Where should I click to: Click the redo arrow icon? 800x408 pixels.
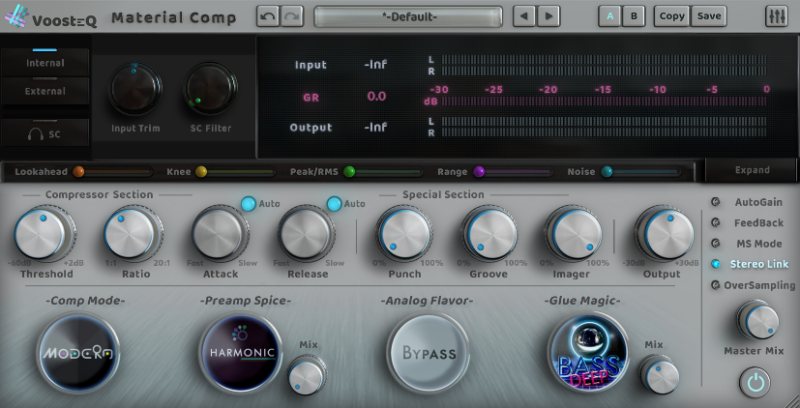pos(291,17)
